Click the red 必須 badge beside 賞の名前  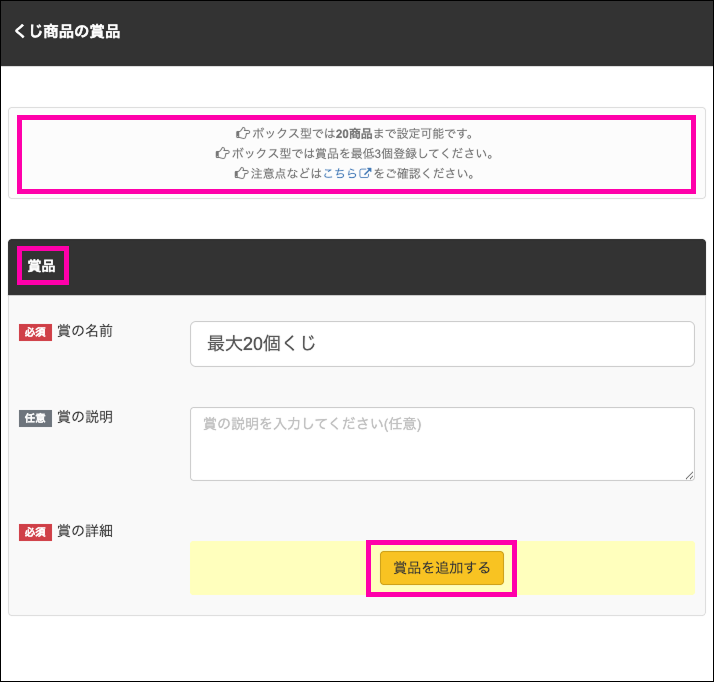point(35,332)
